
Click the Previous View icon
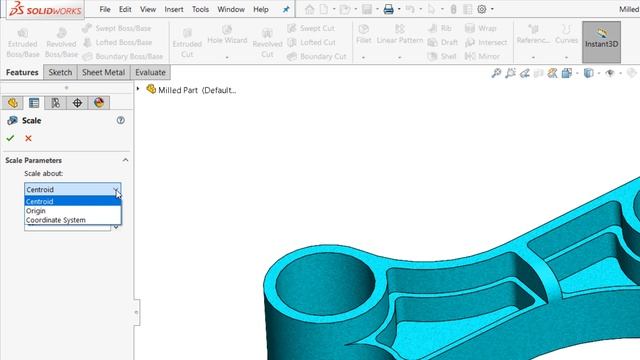[524, 73]
